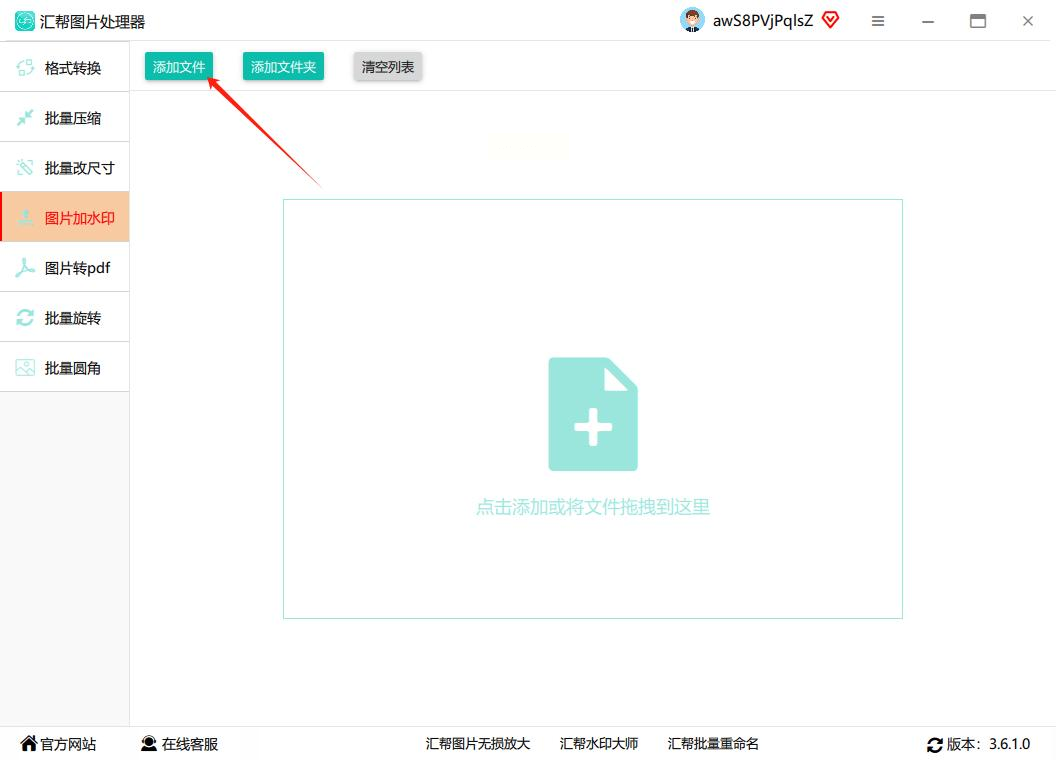Click the 格式转换 sidebar icon
The height and width of the screenshot is (760, 1056).
(x=25, y=67)
